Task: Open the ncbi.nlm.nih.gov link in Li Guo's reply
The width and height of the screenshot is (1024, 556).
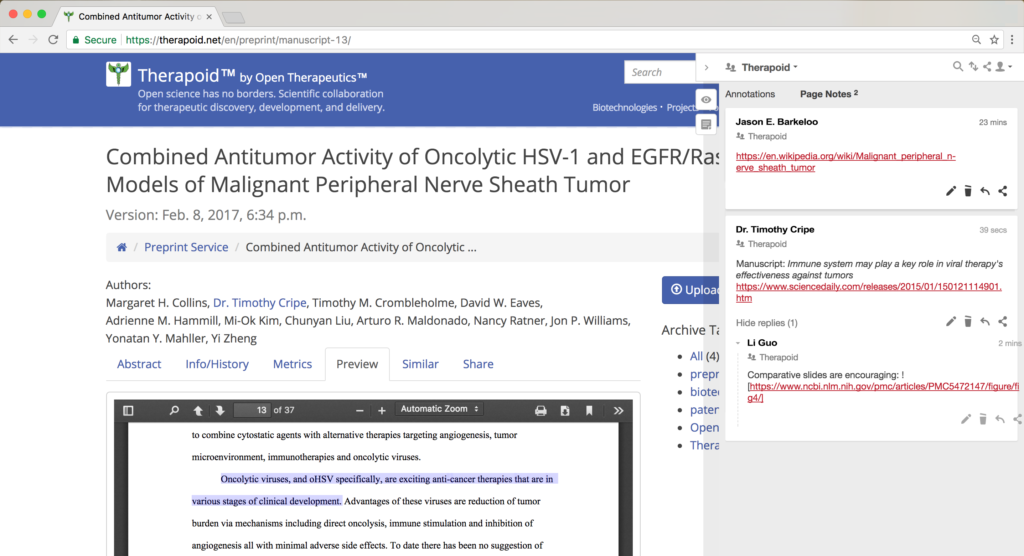Action: click(x=883, y=392)
